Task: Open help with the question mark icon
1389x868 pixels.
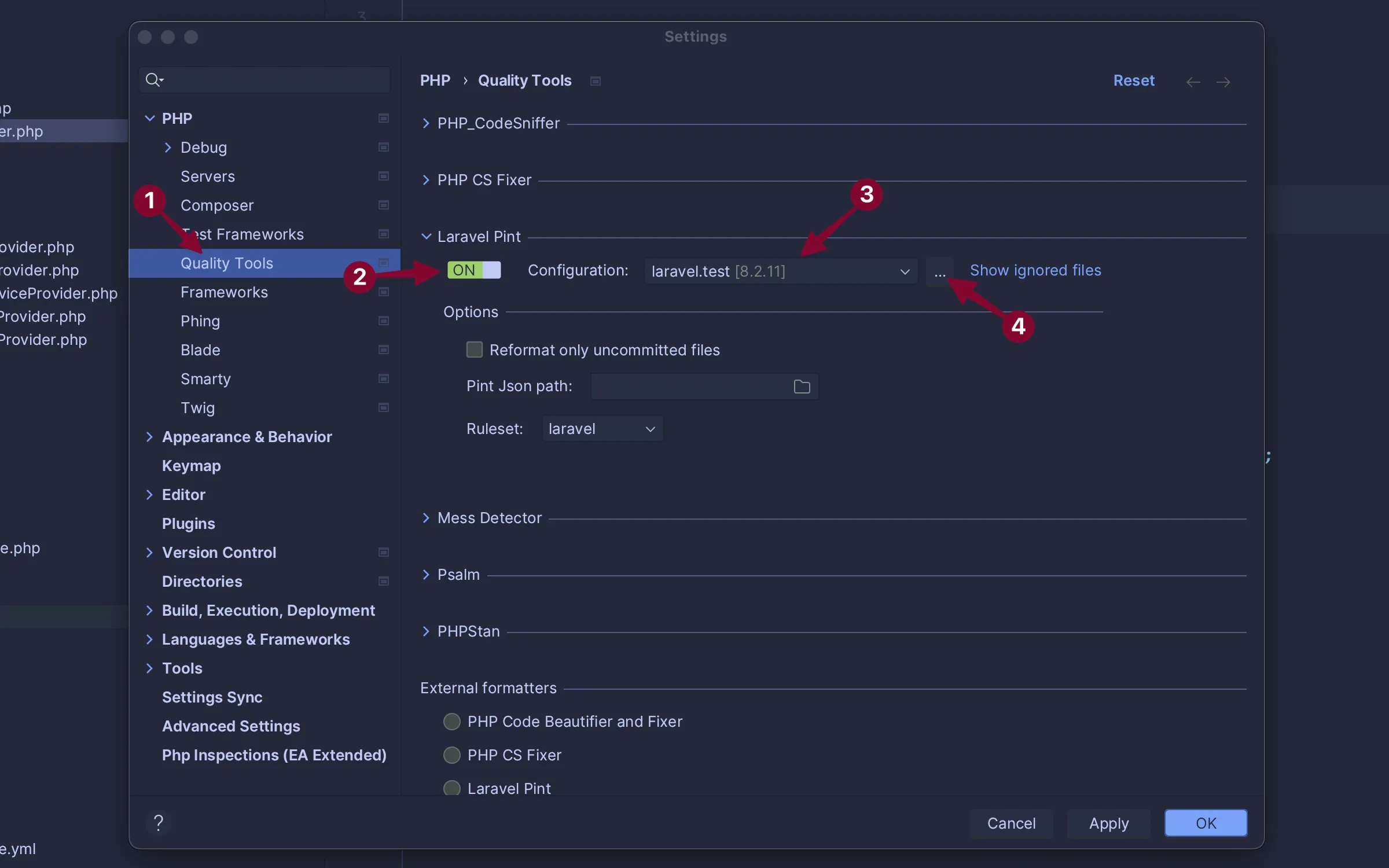Action: point(159,822)
